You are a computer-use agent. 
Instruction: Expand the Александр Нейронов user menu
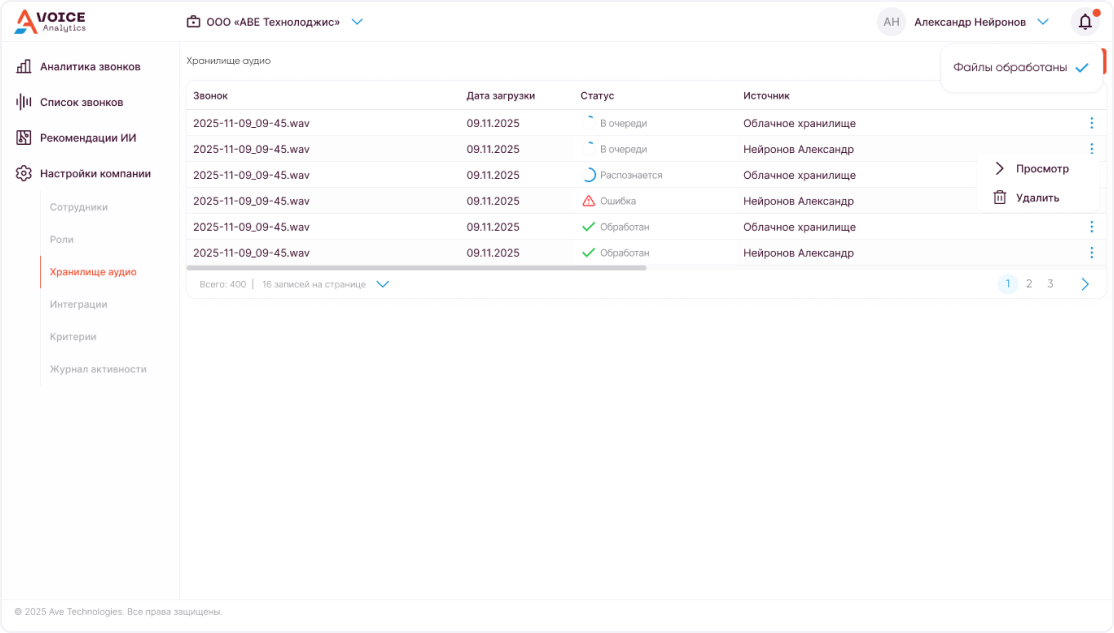(x=1043, y=21)
